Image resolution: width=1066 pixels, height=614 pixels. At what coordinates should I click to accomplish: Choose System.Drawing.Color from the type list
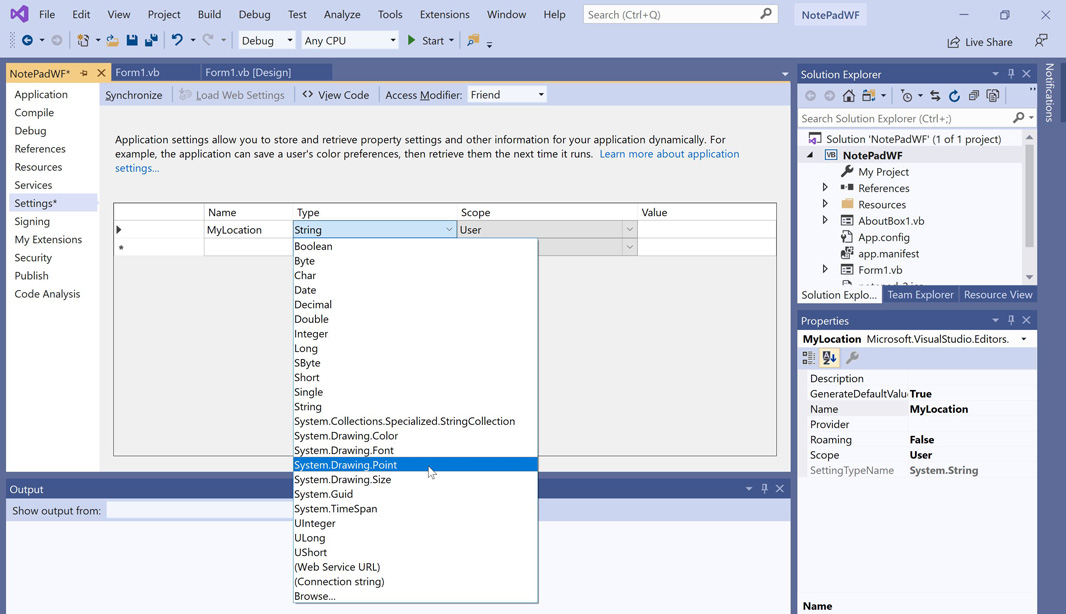click(346, 436)
